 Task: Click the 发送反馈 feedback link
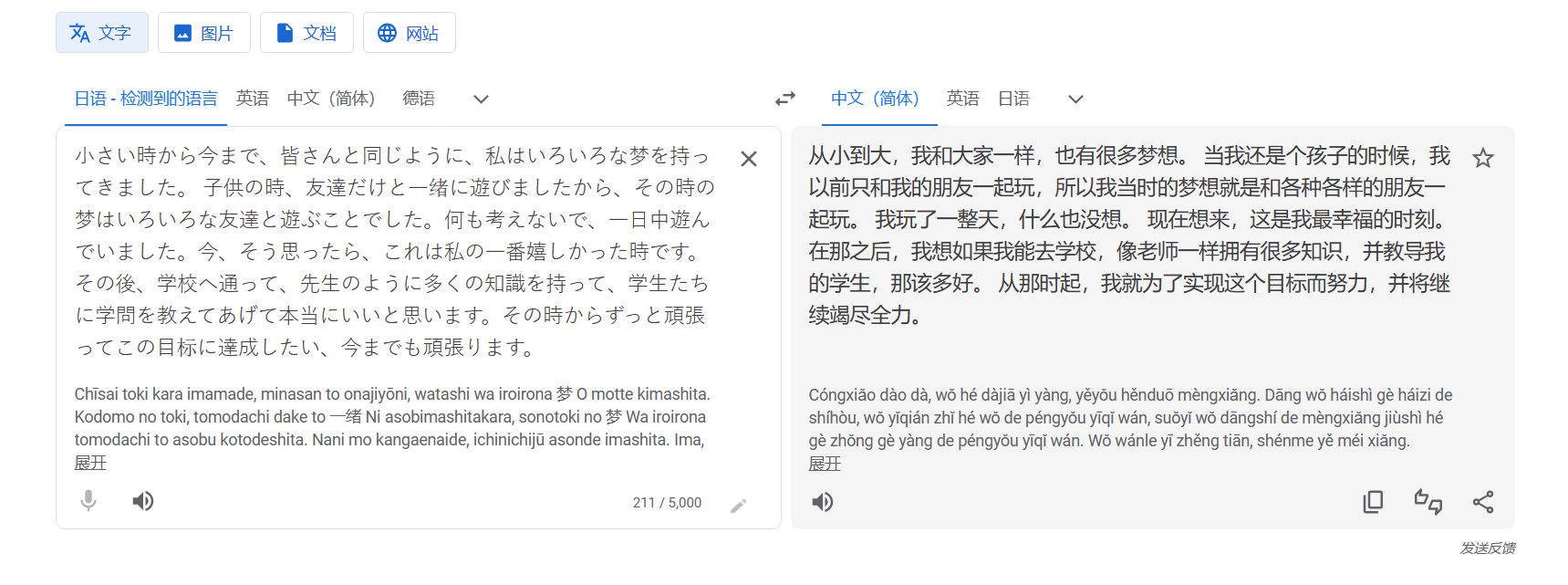tap(1487, 548)
